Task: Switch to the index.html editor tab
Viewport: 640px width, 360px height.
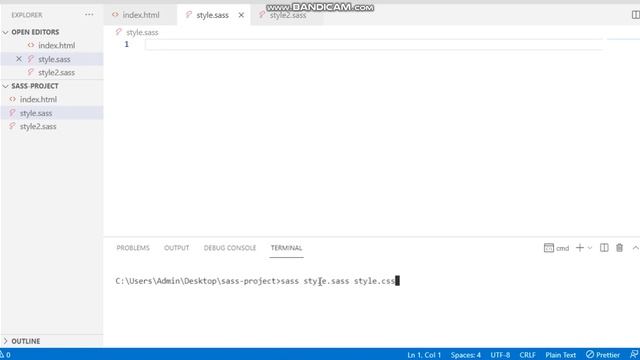Action: pyautogui.click(x=140, y=15)
